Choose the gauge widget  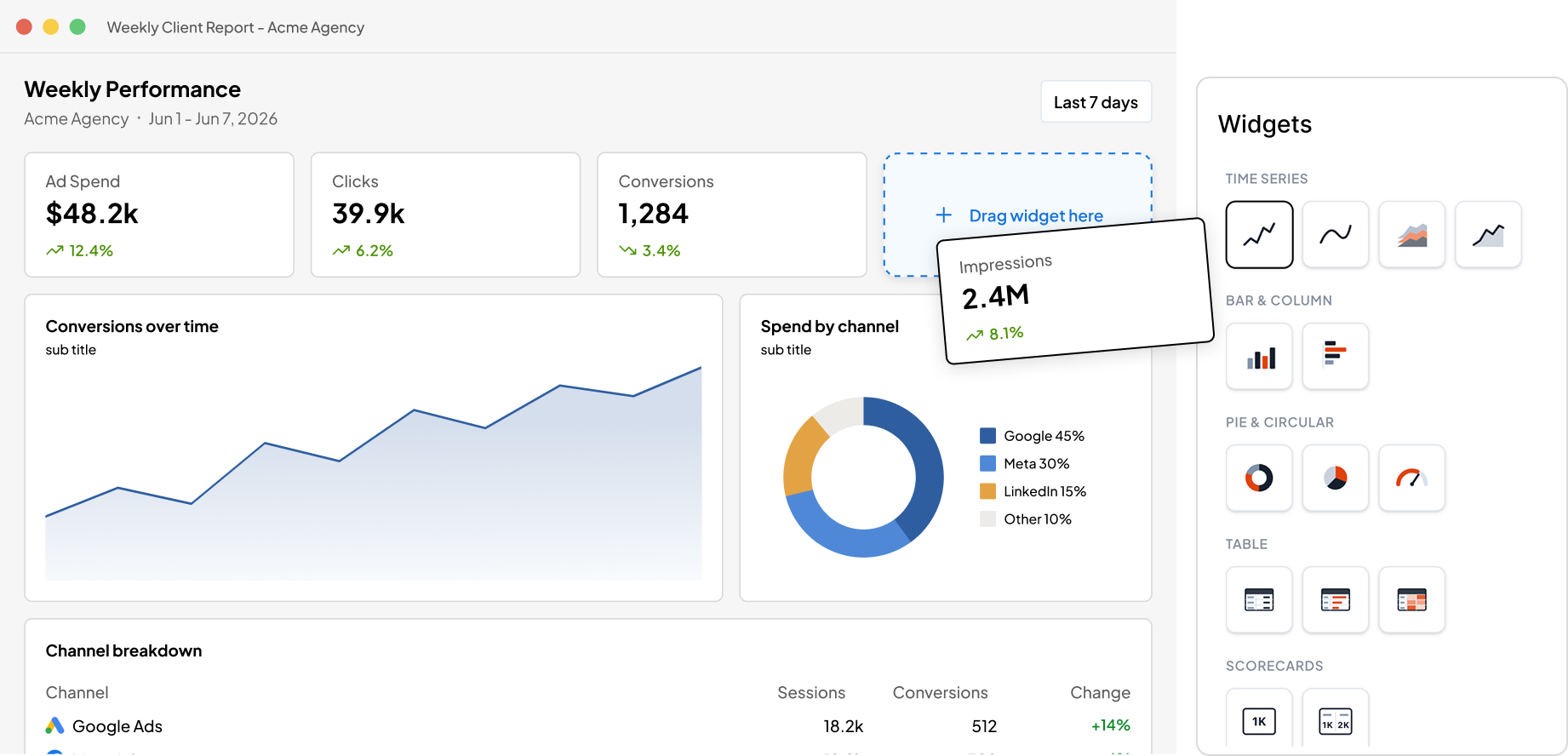coord(1411,478)
